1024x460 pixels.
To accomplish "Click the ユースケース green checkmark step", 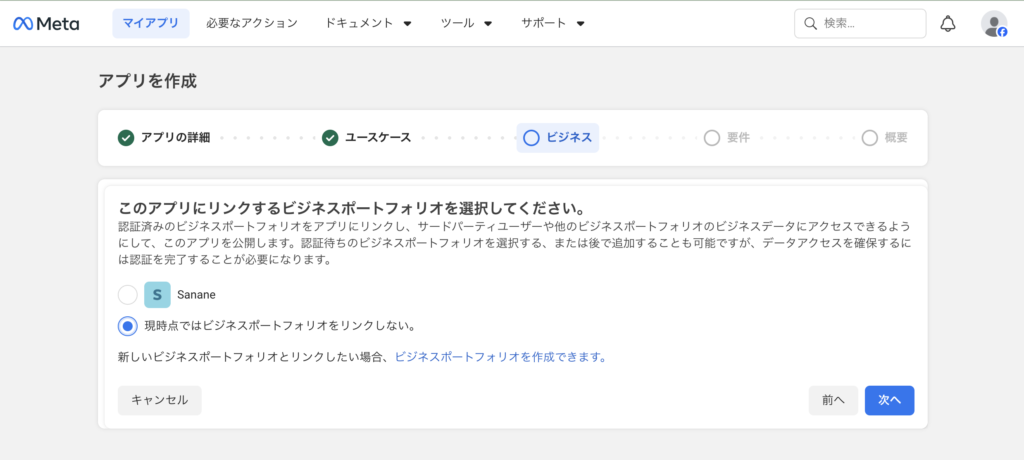I will point(330,138).
